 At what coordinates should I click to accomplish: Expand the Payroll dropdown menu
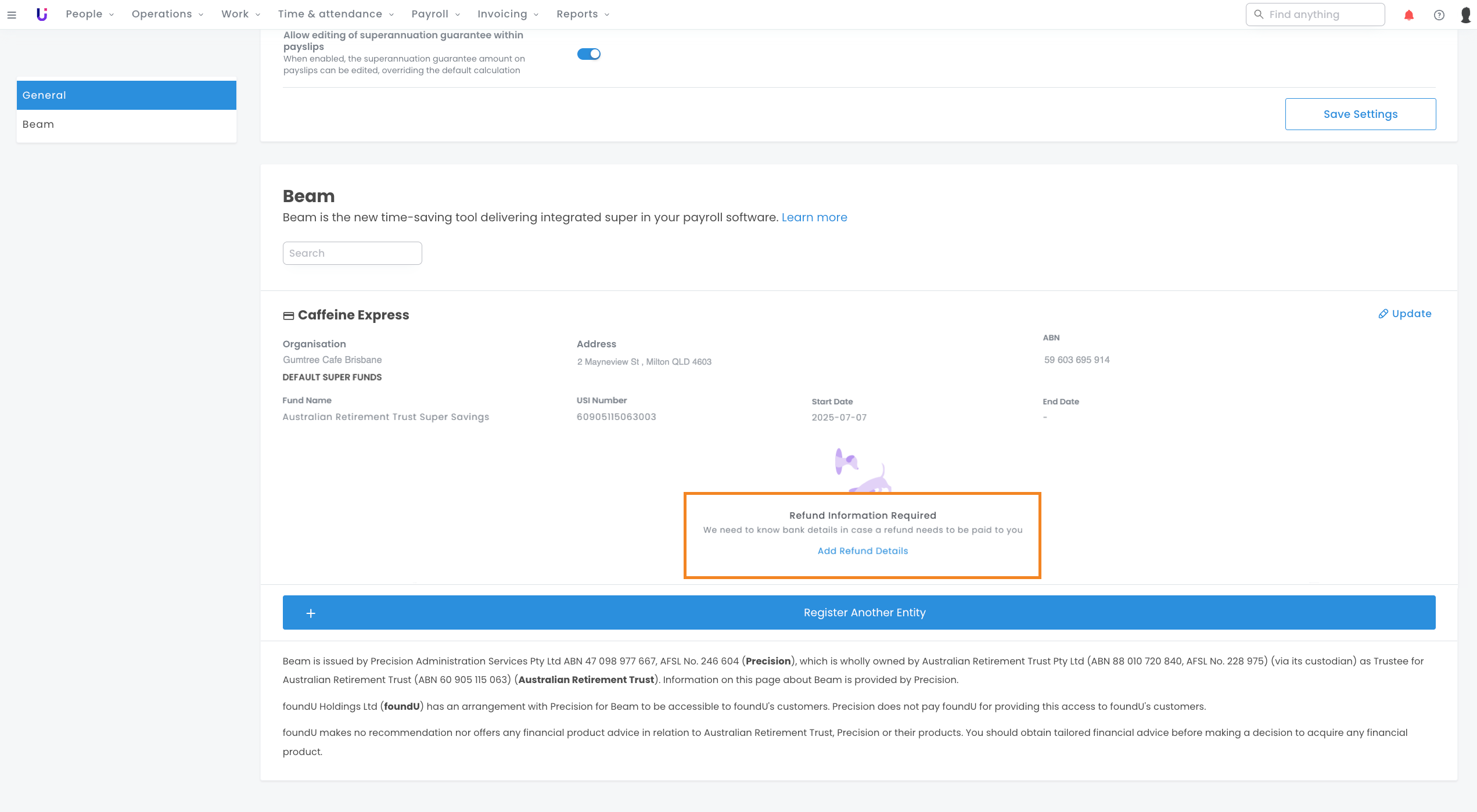pyautogui.click(x=435, y=14)
